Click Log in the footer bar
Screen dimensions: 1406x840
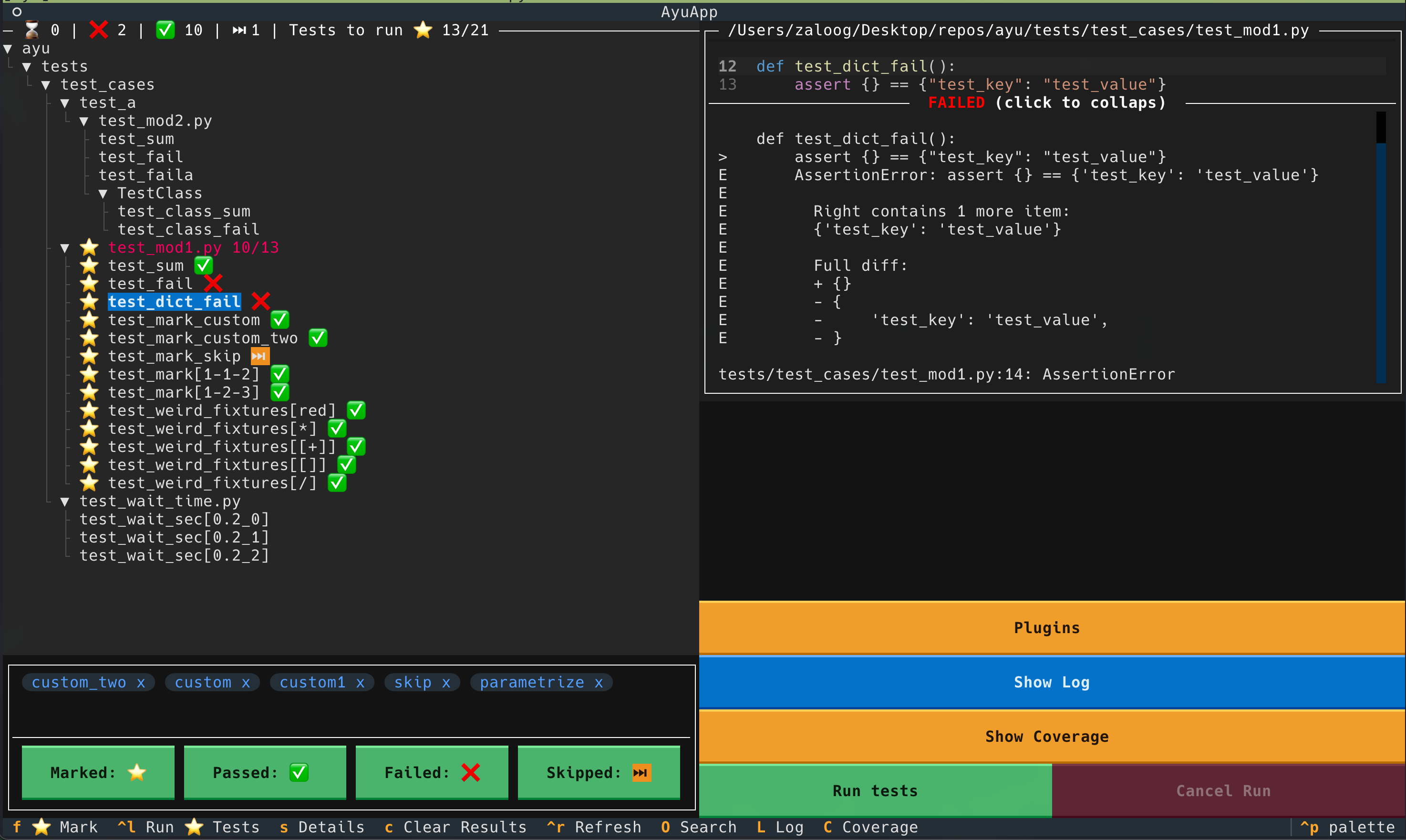[780, 827]
